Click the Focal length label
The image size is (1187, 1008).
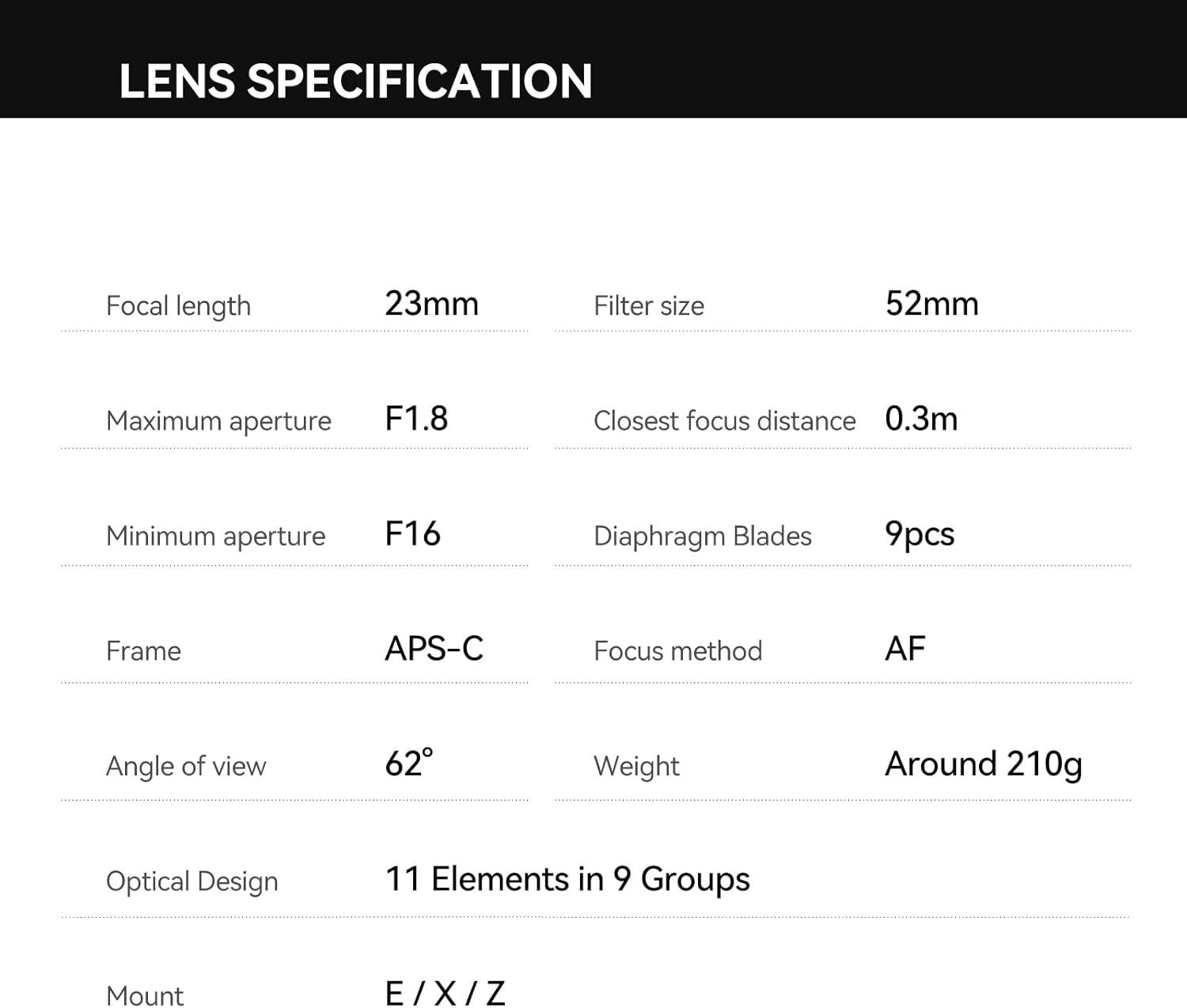(178, 306)
